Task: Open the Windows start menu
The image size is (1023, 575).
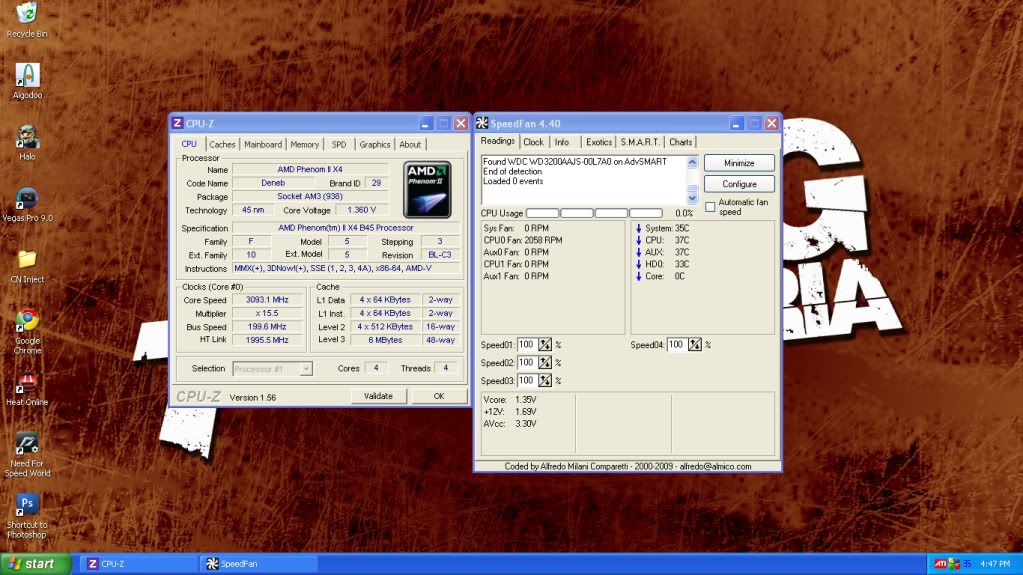Action: point(36,564)
